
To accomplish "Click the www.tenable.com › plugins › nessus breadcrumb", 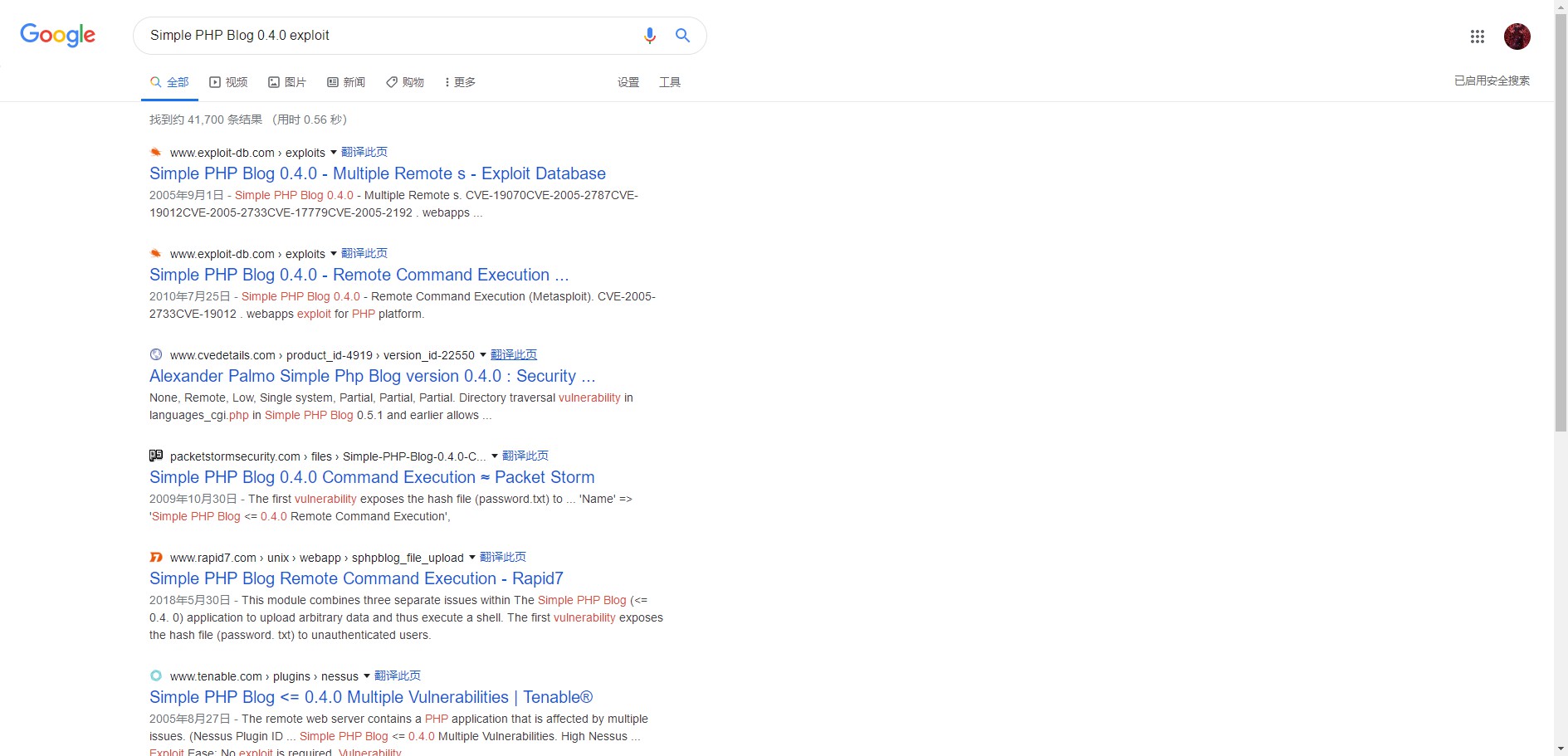I will pyautogui.click(x=264, y=676).
